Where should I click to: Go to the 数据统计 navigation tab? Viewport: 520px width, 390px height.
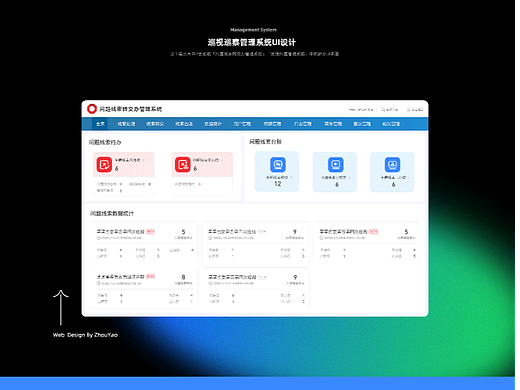click(x=213, y=124)
